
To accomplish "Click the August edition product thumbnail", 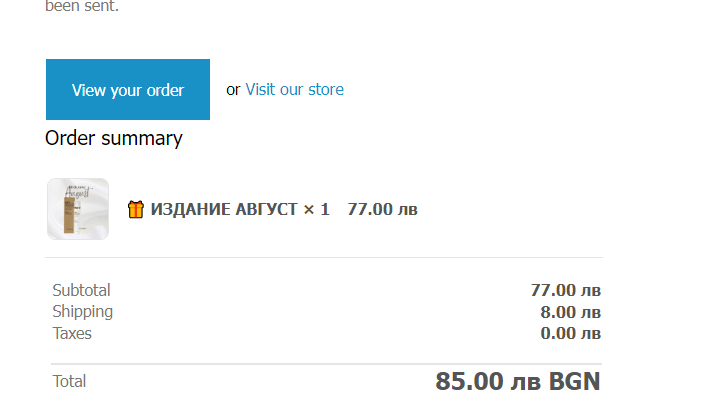I will click(78, 209).
